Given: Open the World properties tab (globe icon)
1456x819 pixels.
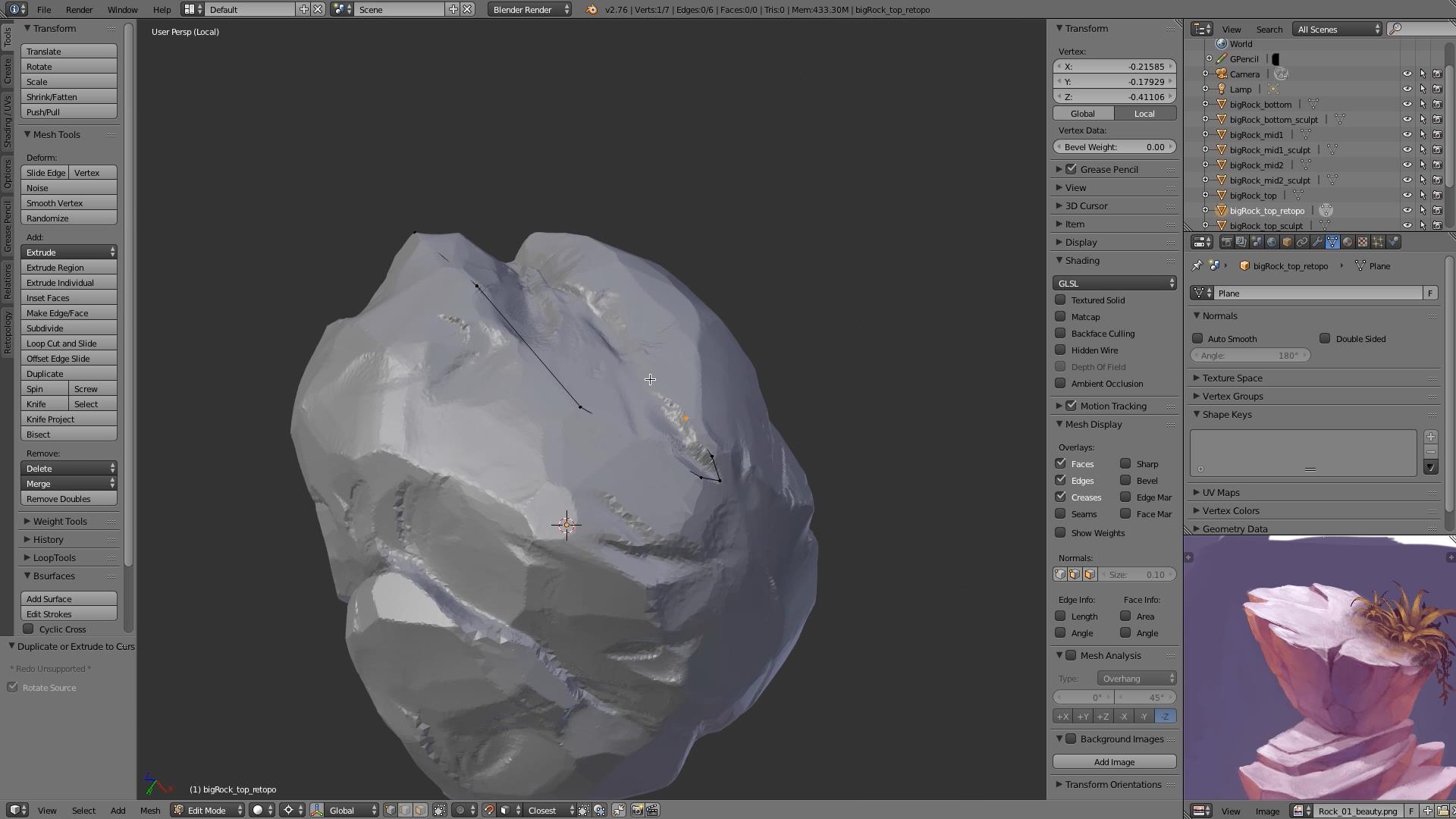Looking at the screenshot, I should click(1272, 242).
